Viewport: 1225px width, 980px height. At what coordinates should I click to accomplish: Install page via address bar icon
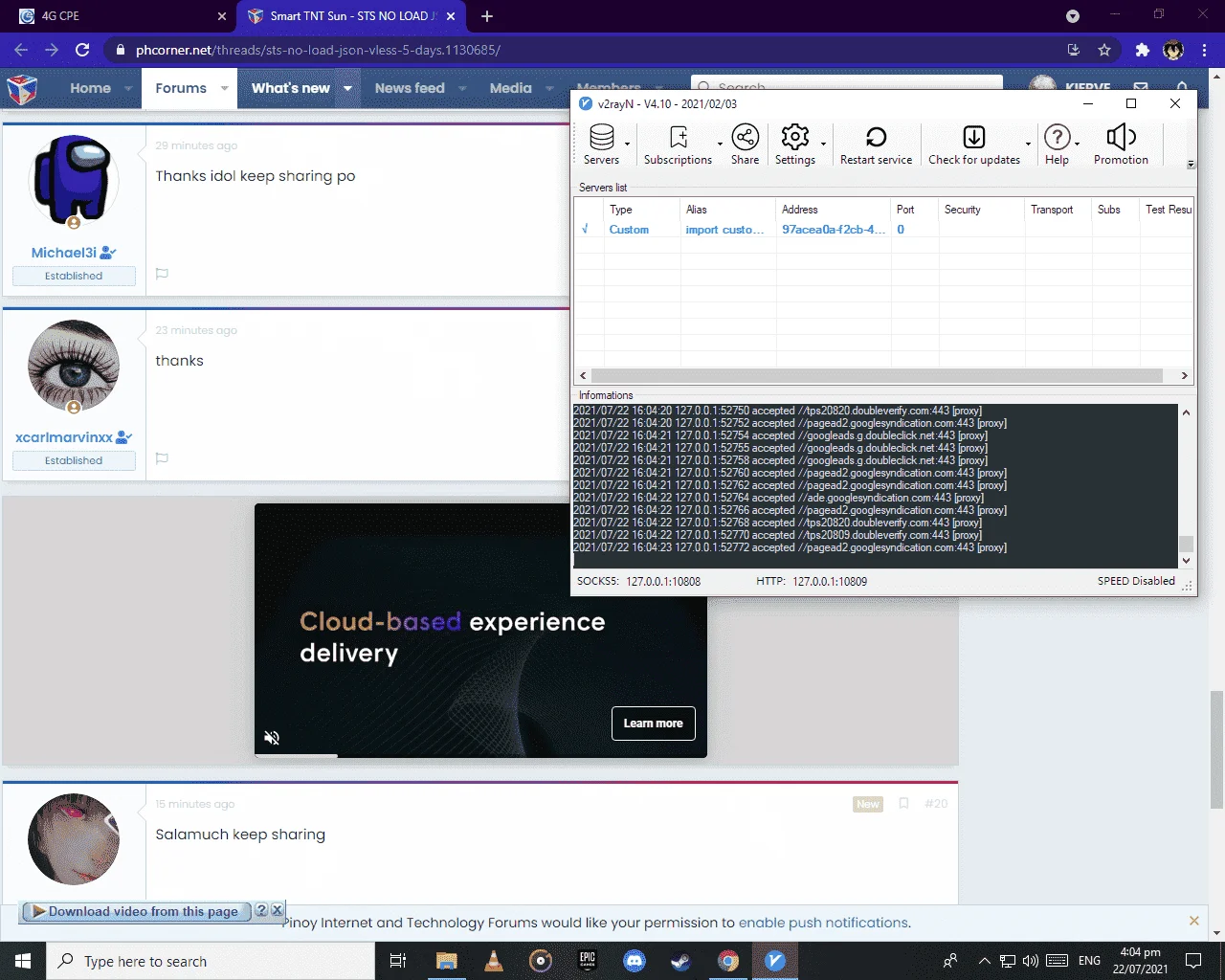coord(1073,50)
